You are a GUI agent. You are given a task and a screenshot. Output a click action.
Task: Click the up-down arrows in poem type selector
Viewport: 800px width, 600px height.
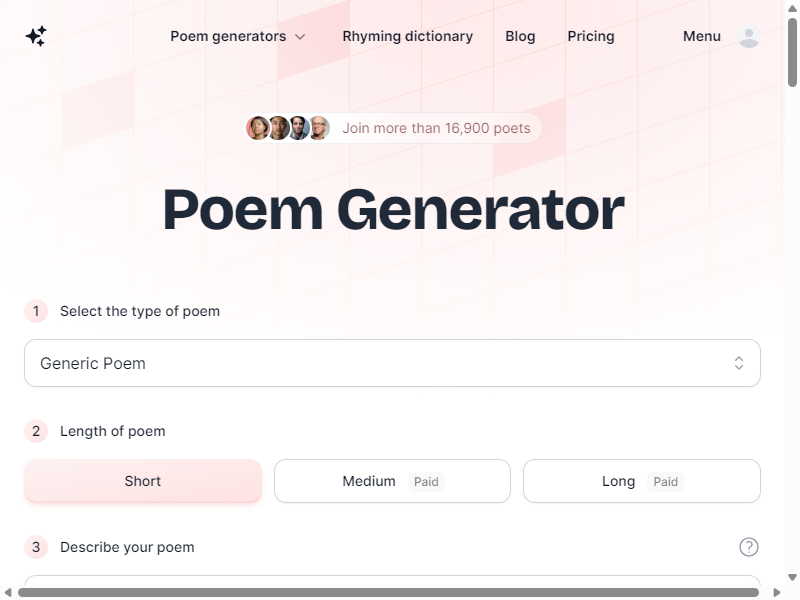click(738, 363)
